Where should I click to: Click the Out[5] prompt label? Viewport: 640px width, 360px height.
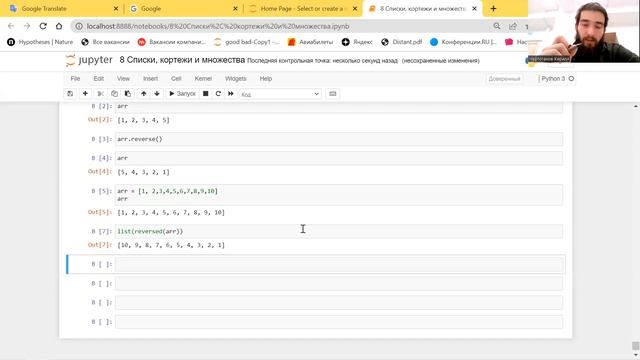tap(100, 212)
